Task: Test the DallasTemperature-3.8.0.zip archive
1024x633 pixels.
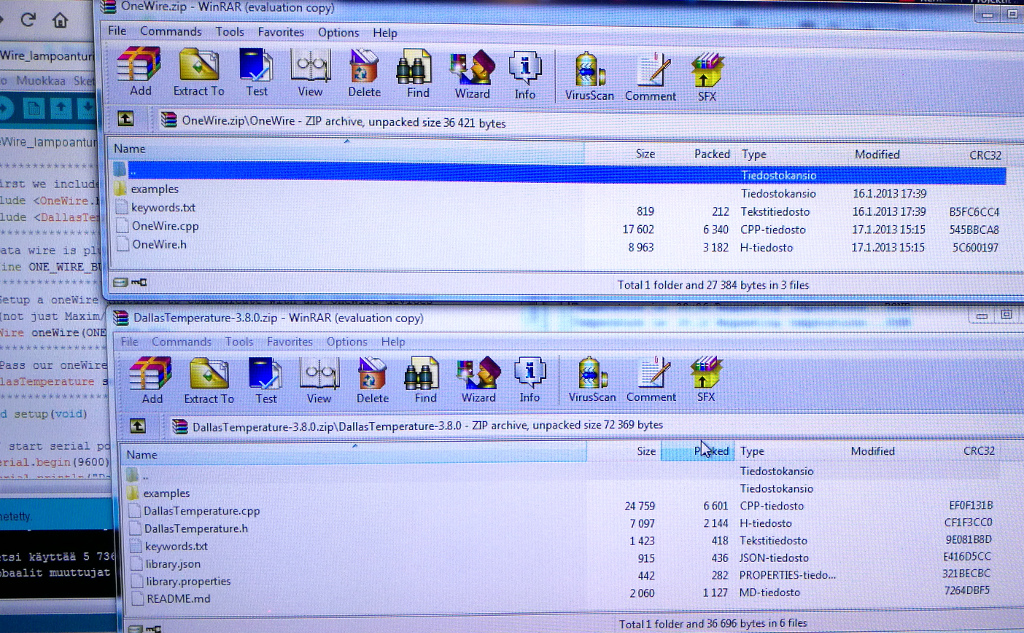Action: [x=266, y=380]
